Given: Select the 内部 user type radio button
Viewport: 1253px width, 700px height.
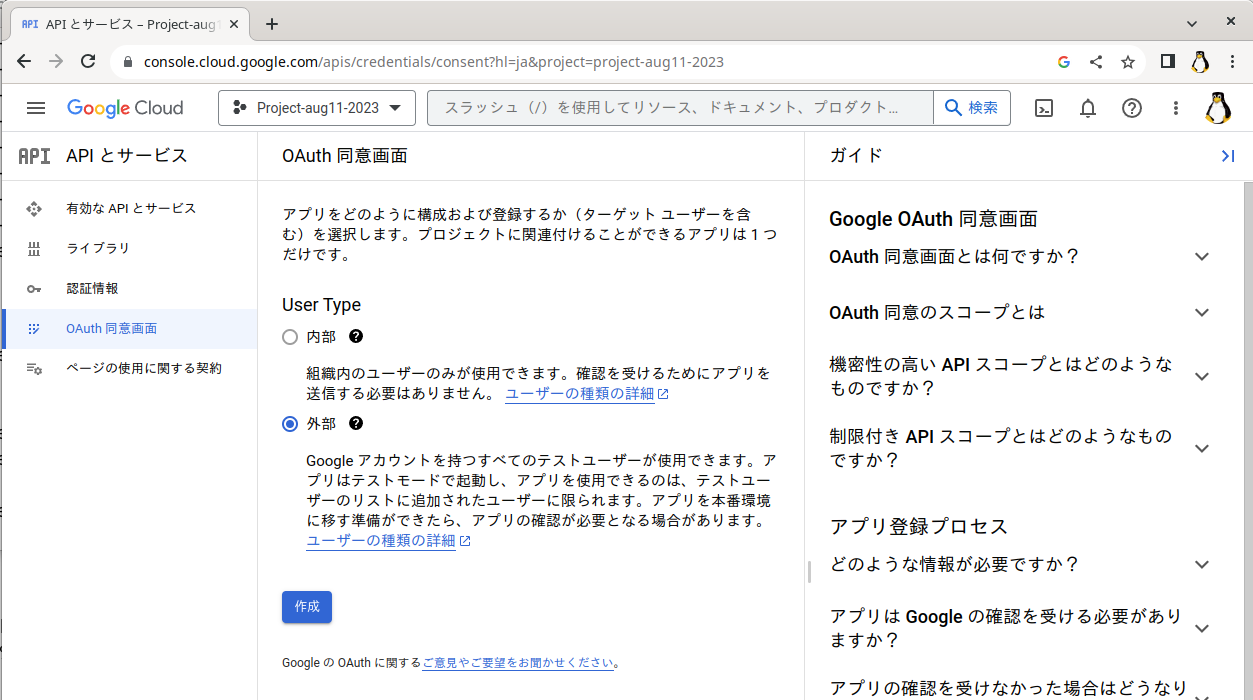Looking at the screenshot, I should coord(290,338).
